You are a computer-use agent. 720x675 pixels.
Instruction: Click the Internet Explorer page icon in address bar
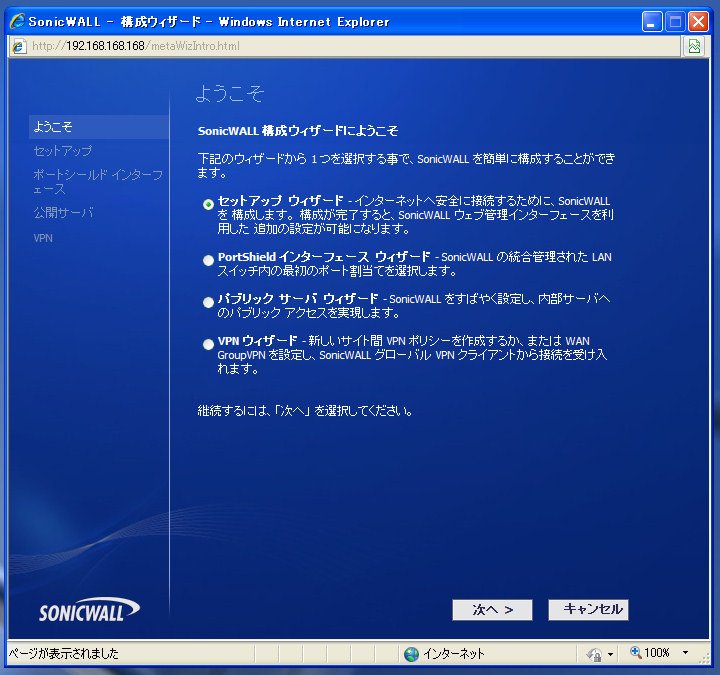(19, 46)
